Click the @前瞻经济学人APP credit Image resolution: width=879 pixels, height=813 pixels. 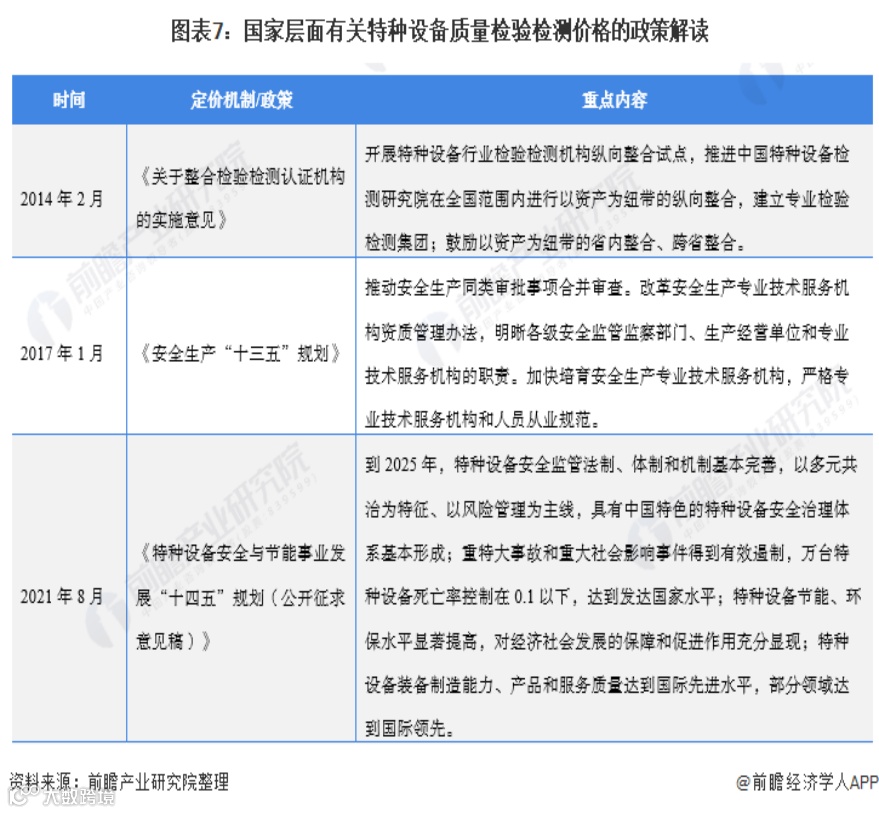coord(807,782)
